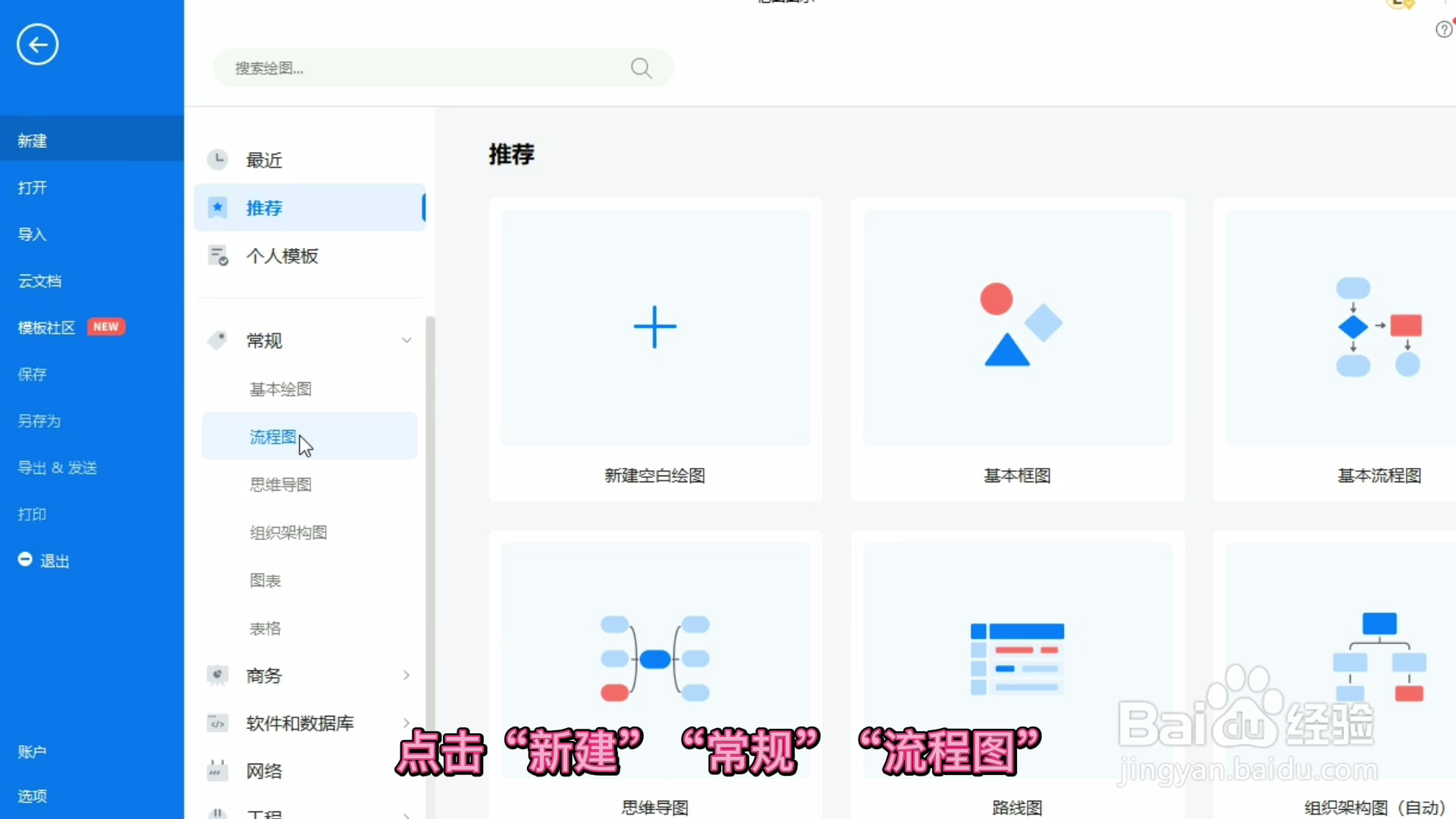
Task: Click the 新建空白绘图 label
Action: (x=654, y=475)
